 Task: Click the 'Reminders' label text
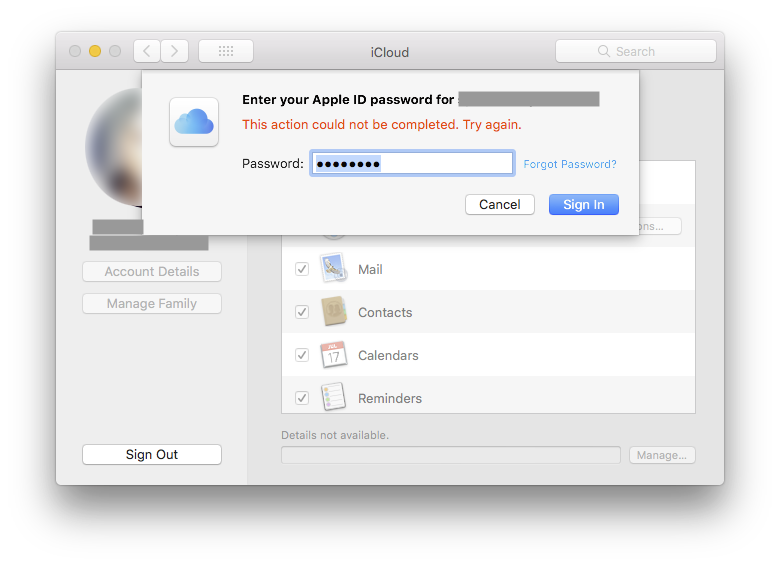tap(390, 398)
